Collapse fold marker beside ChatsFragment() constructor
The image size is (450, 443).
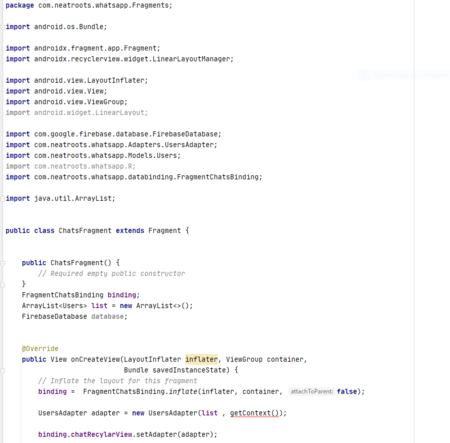3,263
